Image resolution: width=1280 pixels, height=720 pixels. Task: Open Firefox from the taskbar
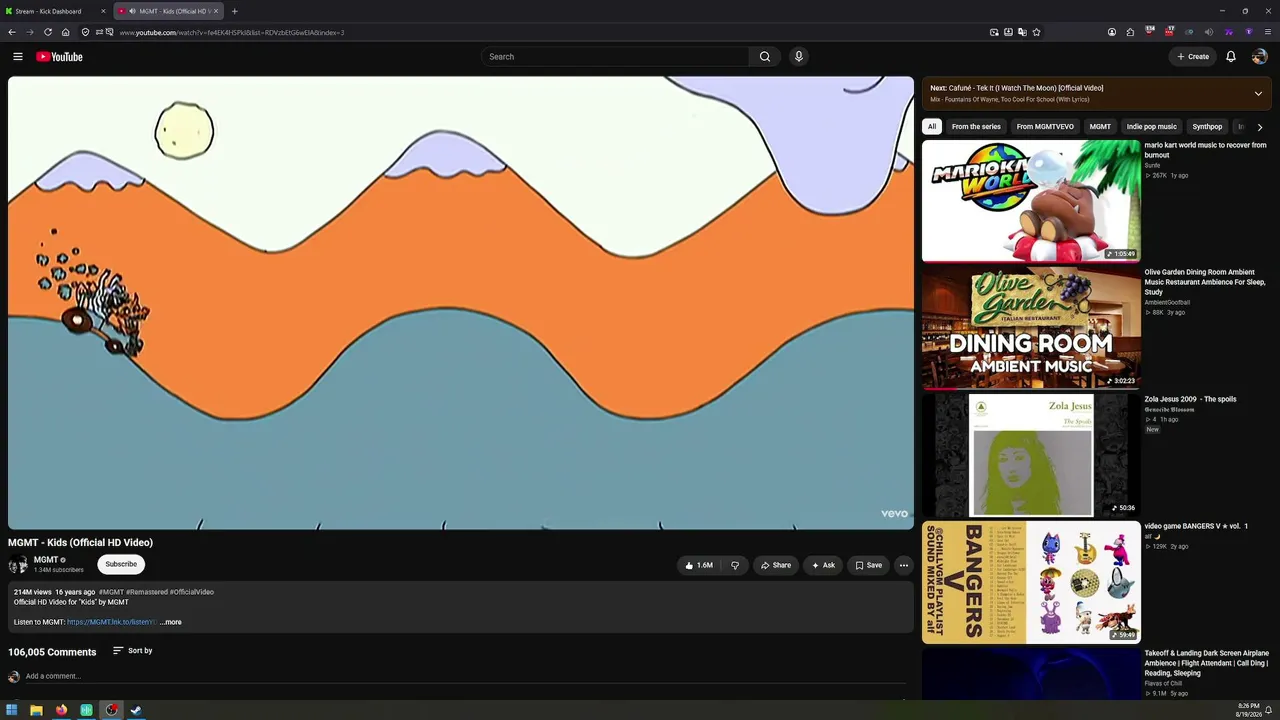61,710
